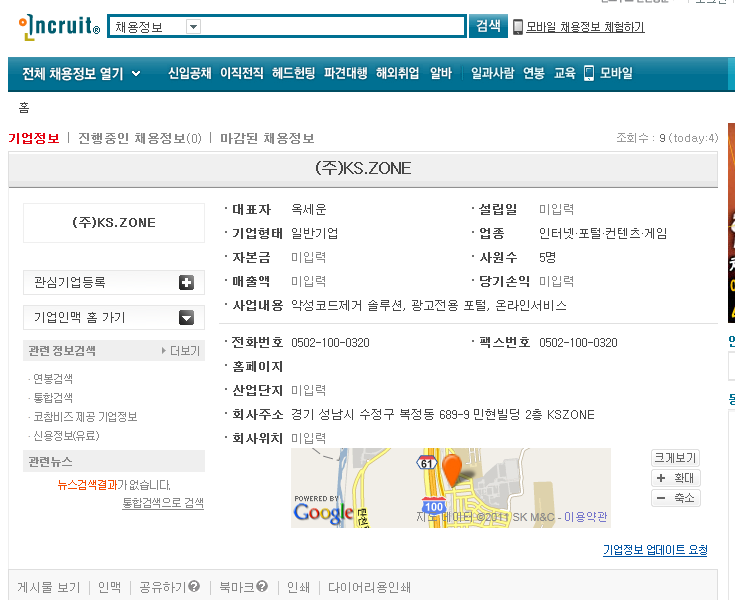Image resolution: width=735 pixels, height=600 pixels.
Task: Click the orange map location marker
Action: pyautogui.click(x=452, y=470)
